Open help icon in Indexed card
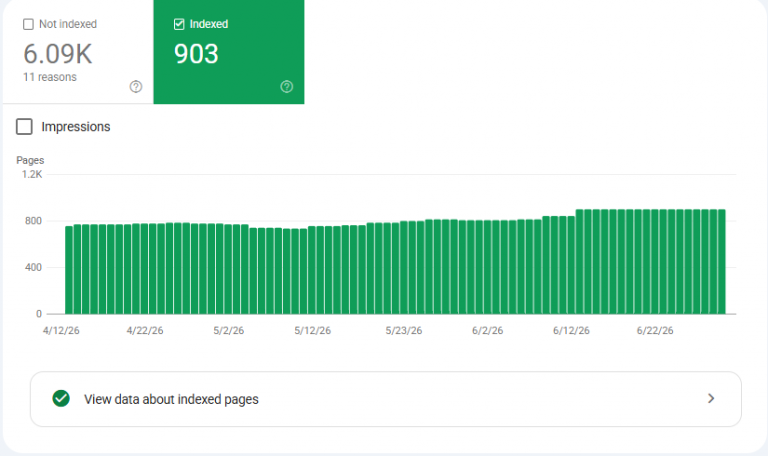 287,87
